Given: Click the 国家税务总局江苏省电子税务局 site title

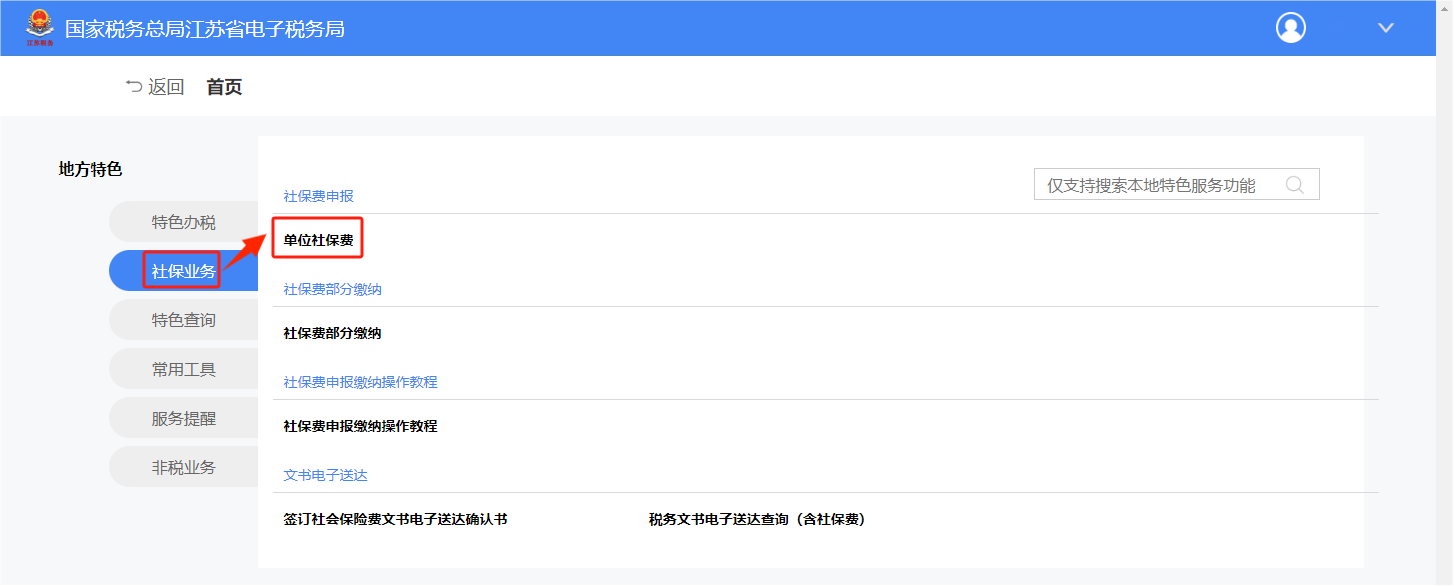Looking at the screenshot, I should pyautogui.click(x=205, y=29).
